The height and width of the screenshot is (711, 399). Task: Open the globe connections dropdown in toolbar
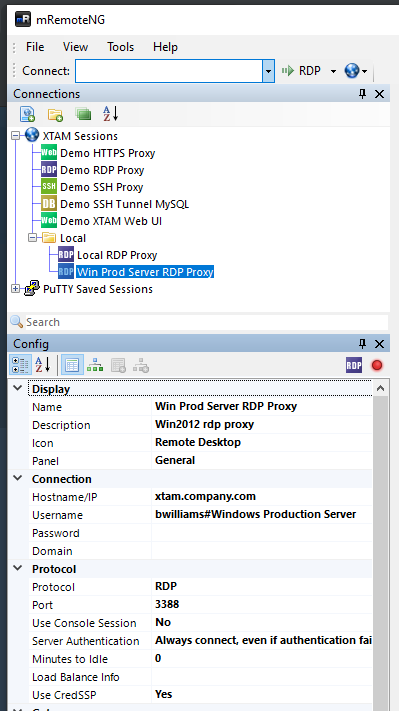[x=356, y=71]
